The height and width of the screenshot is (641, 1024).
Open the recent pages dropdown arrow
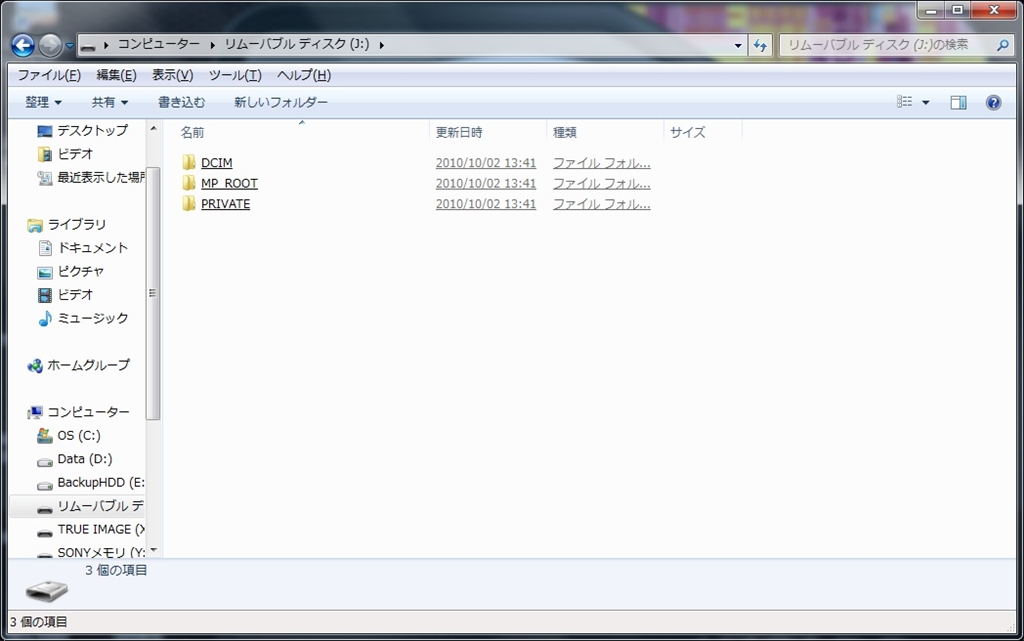pos(70,46)
